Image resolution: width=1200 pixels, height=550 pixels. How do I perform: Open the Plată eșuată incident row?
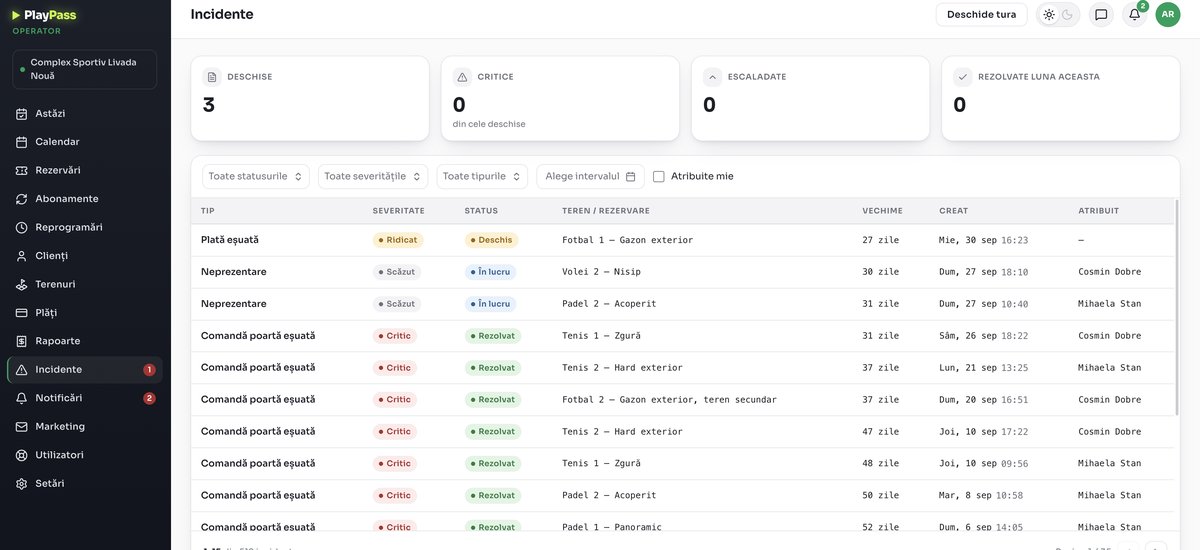pyautogui.click(x=683, y=240)
